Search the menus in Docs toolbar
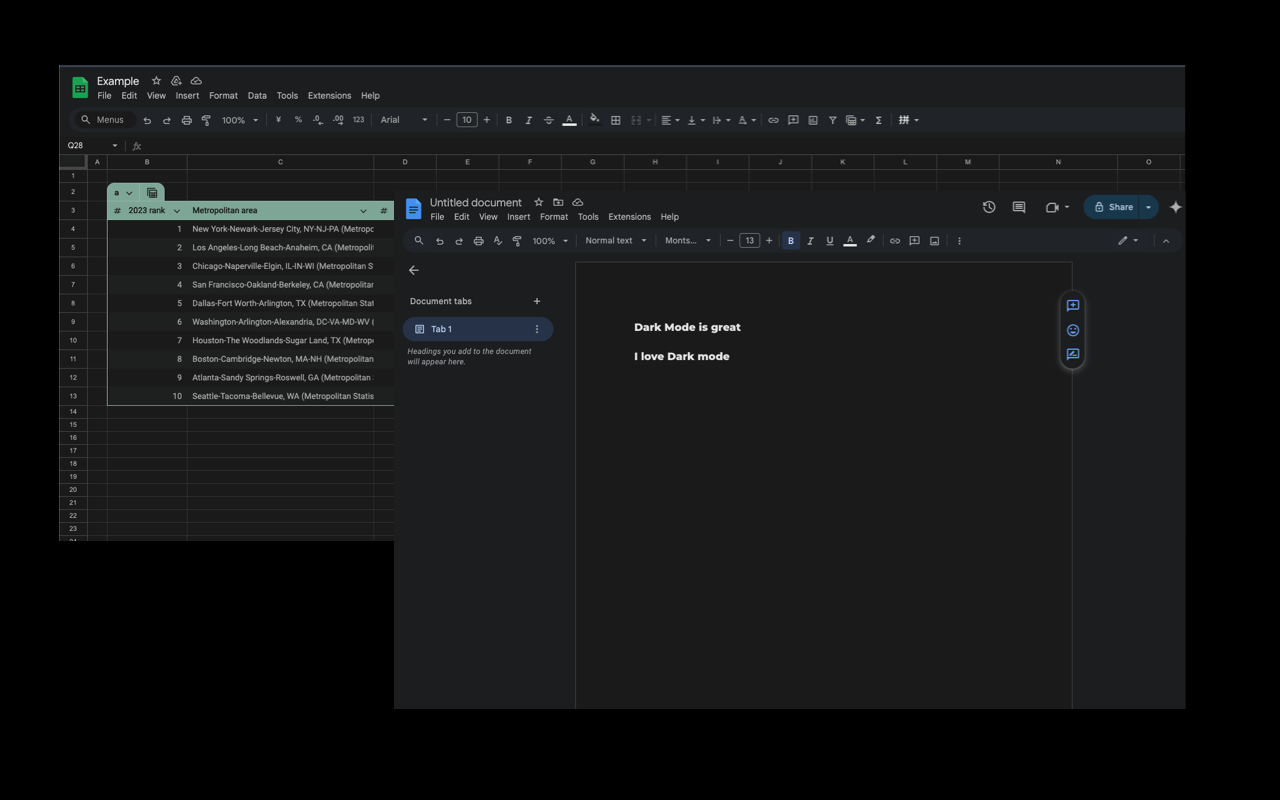Viewport: 1280px width, 800px height. click(x=419, y=241)
